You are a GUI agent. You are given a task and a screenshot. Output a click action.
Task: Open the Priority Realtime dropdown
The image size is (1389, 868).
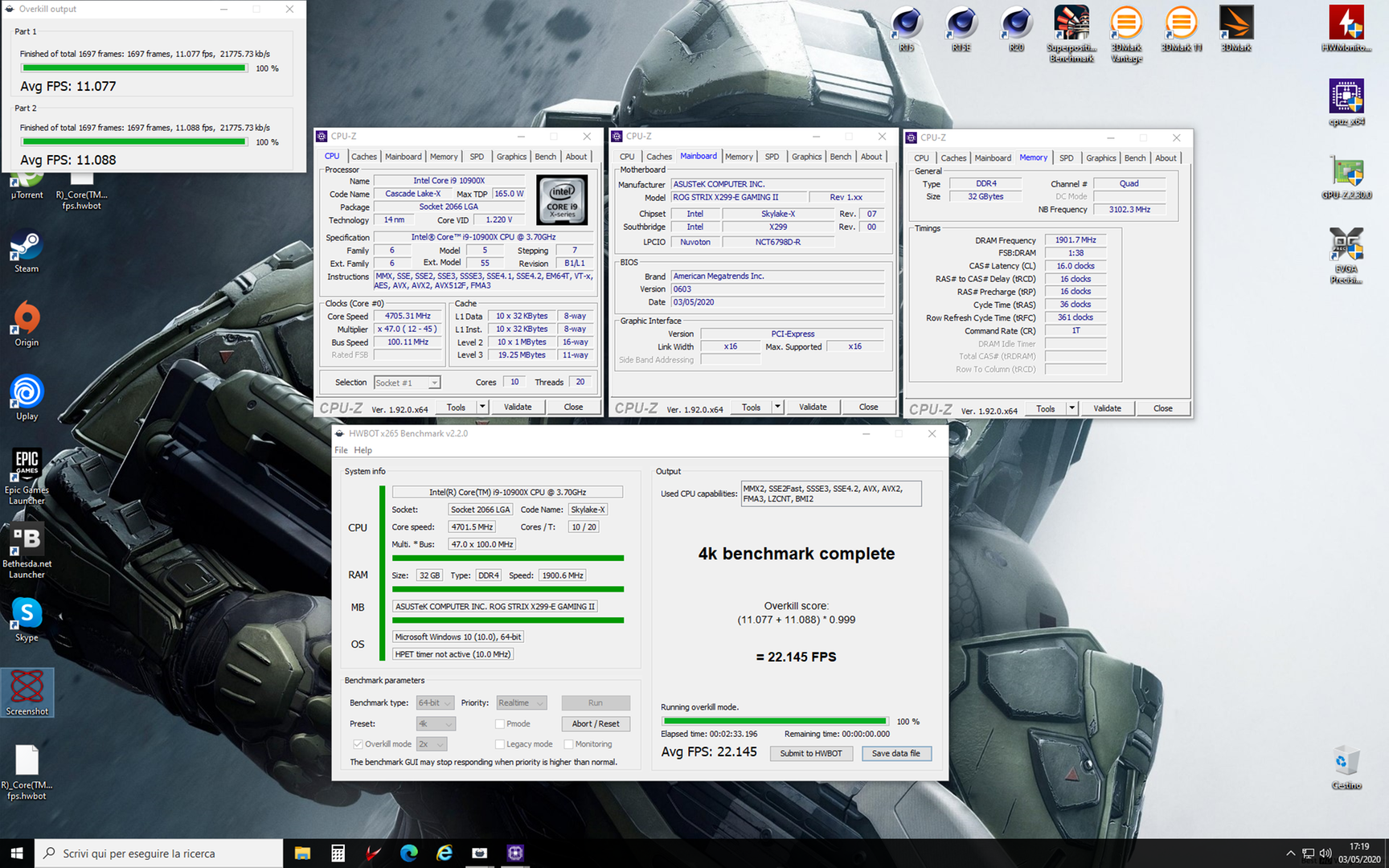pyautogui.click(x=521, y=703)
